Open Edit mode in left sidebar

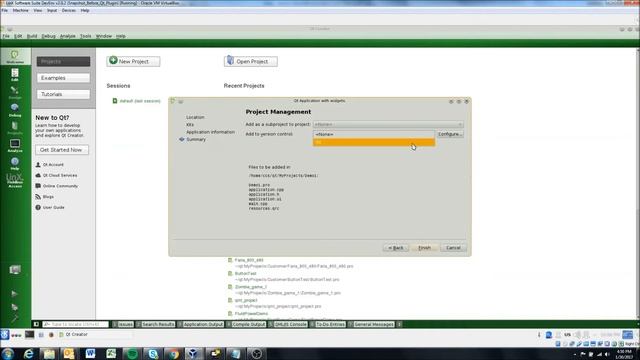[x=15, y=75]
